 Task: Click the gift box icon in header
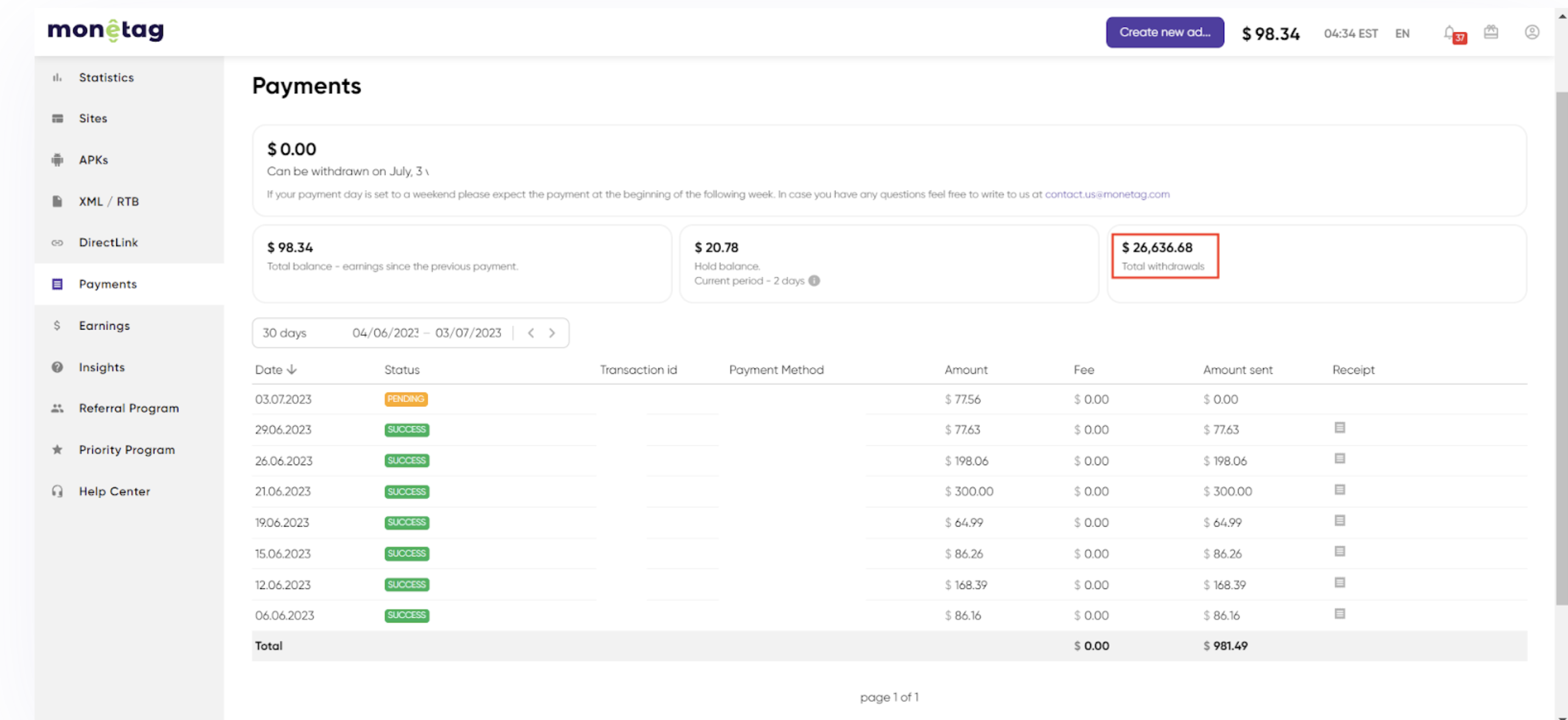click(x=1491, y=32)
